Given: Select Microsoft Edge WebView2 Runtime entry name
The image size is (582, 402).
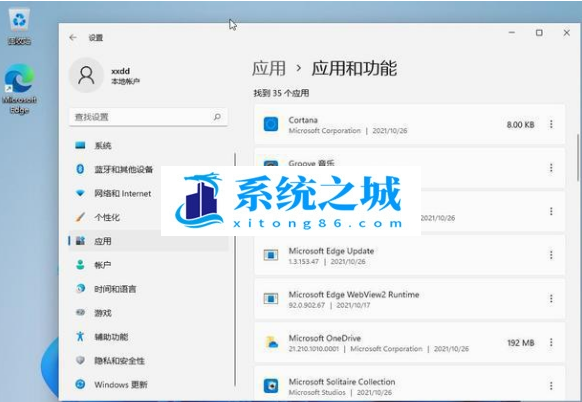Looking at the screenshot, I should tap(354, 294).
